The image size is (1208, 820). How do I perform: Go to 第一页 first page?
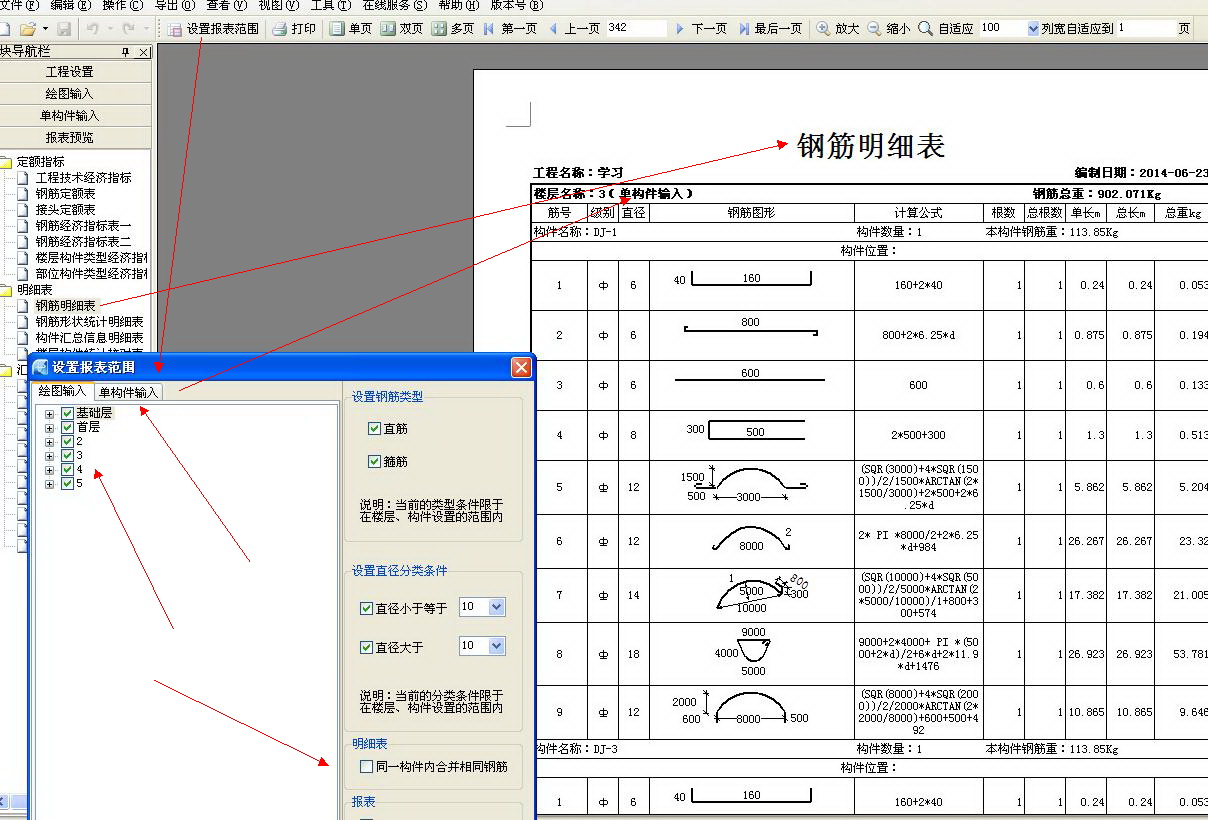(510, 29)
